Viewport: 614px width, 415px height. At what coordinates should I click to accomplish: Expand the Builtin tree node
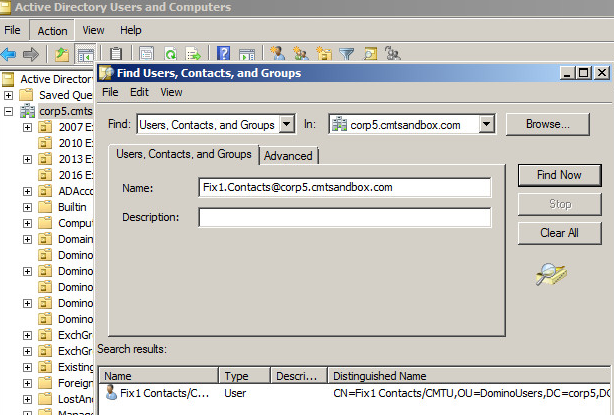27,207
